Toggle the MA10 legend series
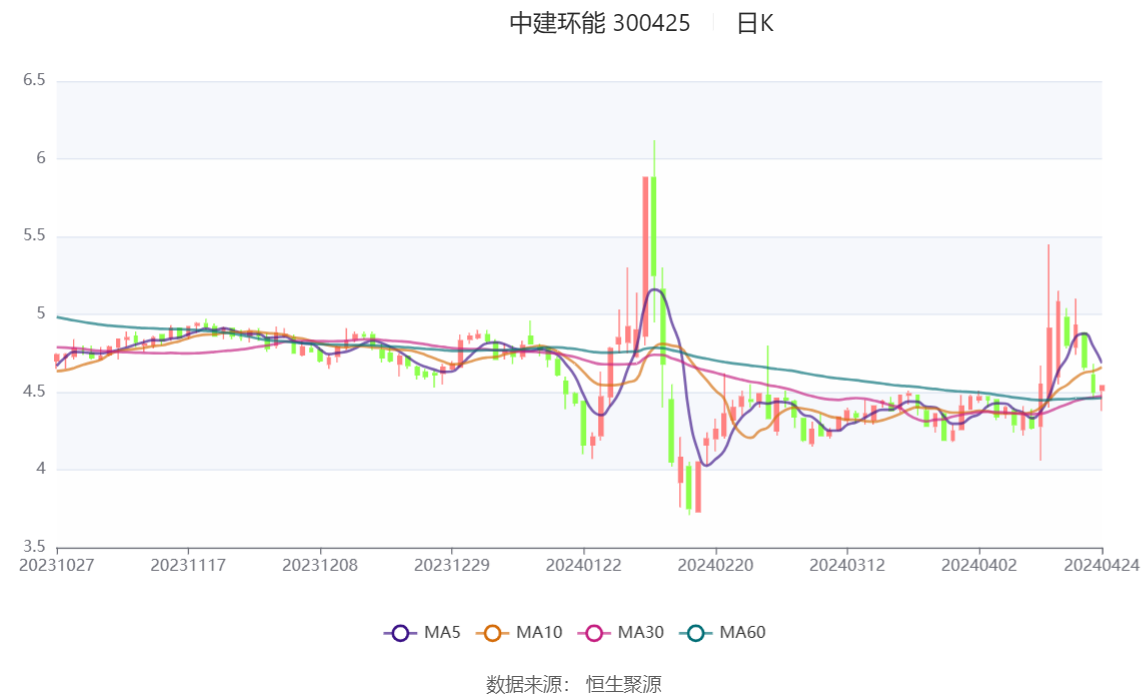This screenshot has width=1148, height=699. [519, 632]
